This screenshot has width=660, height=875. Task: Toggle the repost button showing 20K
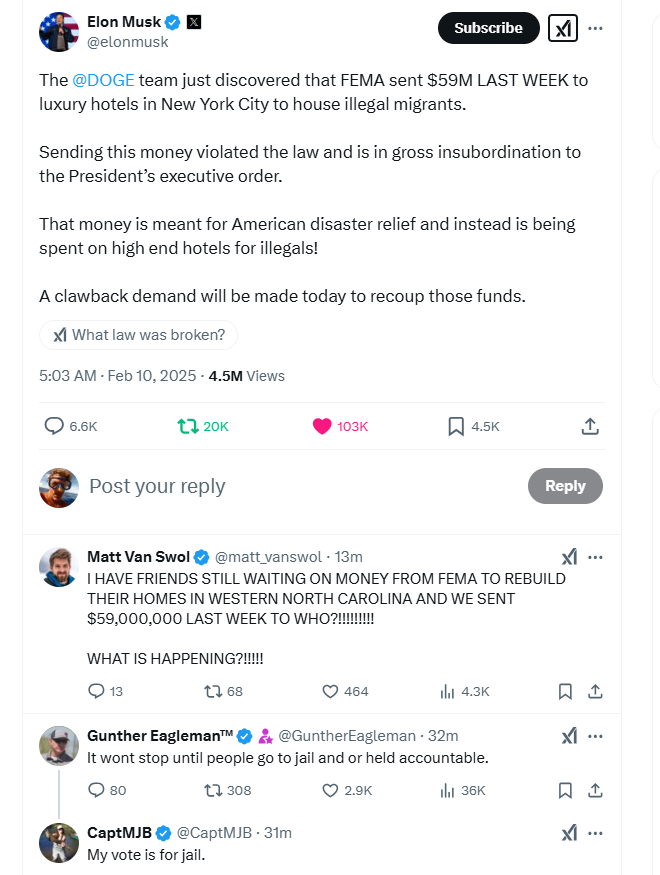[x=187, y=426]
